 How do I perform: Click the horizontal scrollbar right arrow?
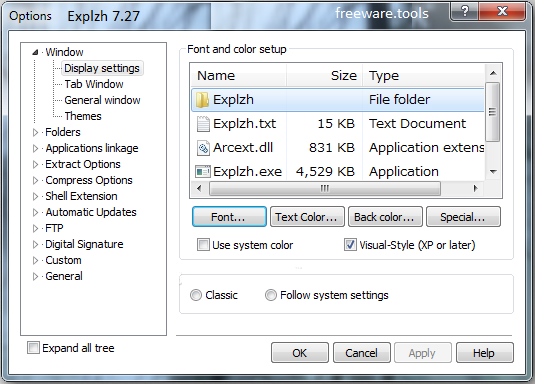click(475, 188)
